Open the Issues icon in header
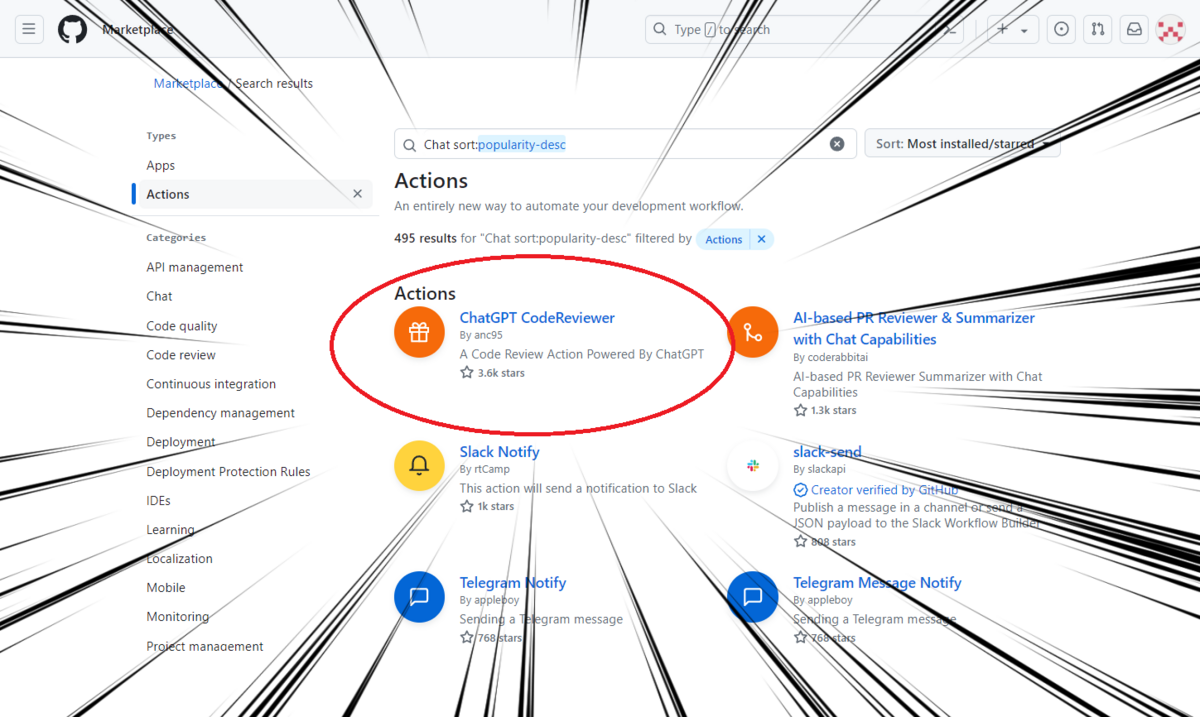Viewport: 1200px width, 717px height. tap(1062, 30)
